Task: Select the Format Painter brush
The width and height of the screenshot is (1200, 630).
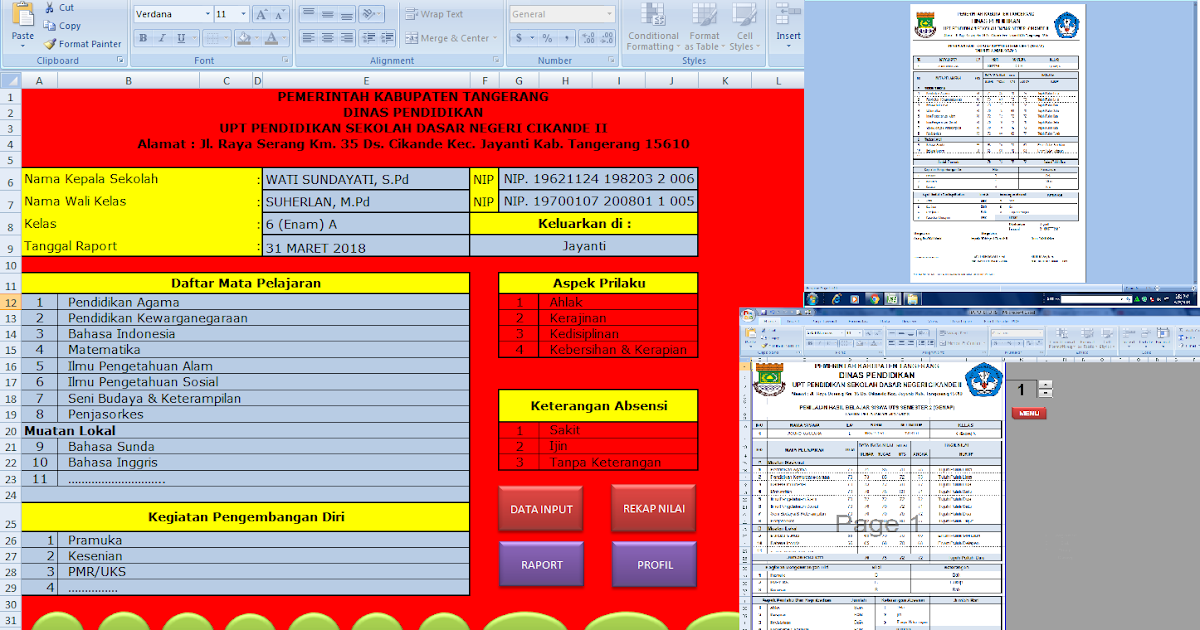Action: point(50,44)
